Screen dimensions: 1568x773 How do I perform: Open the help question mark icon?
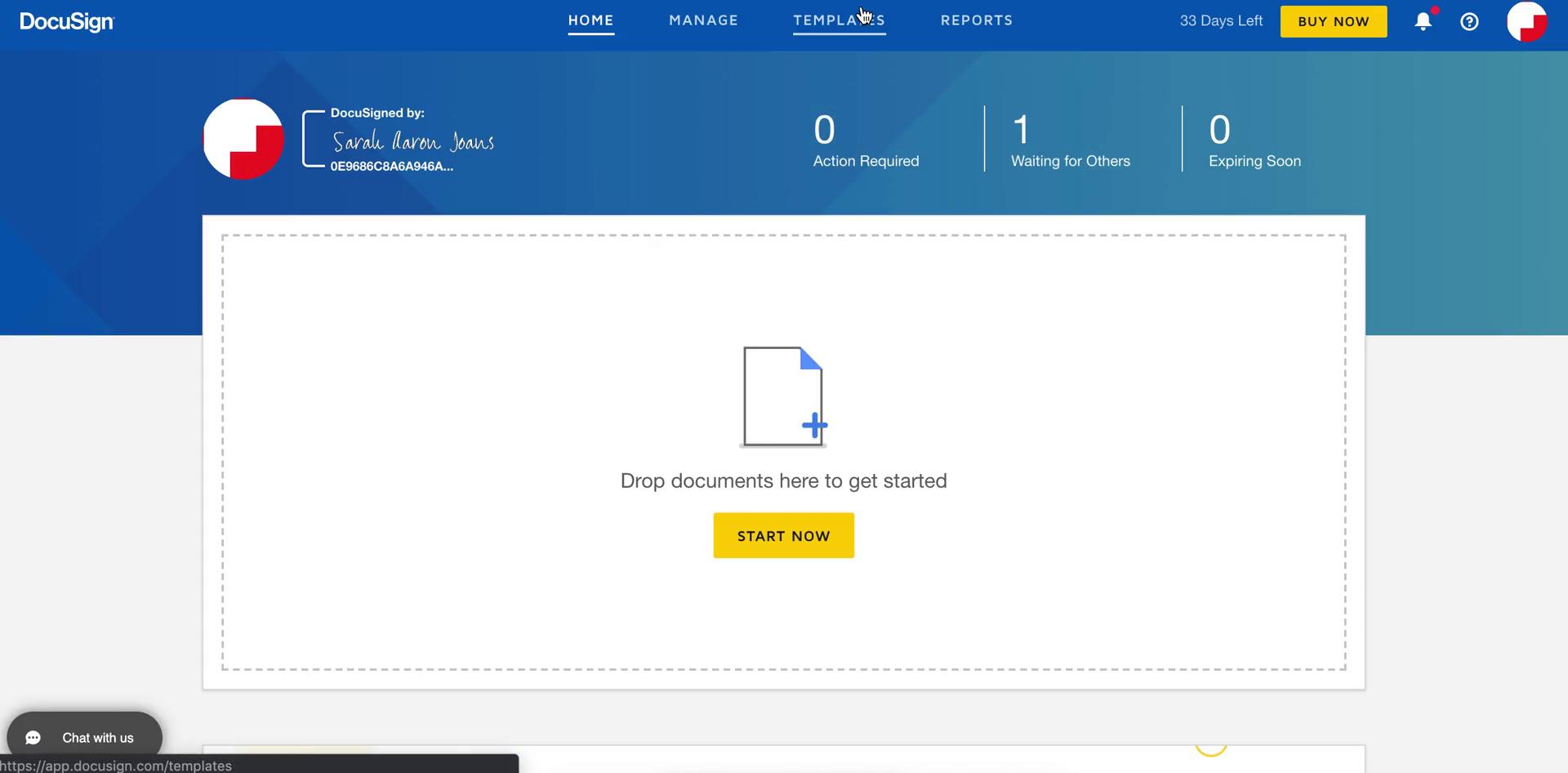tap(1469, 22)
